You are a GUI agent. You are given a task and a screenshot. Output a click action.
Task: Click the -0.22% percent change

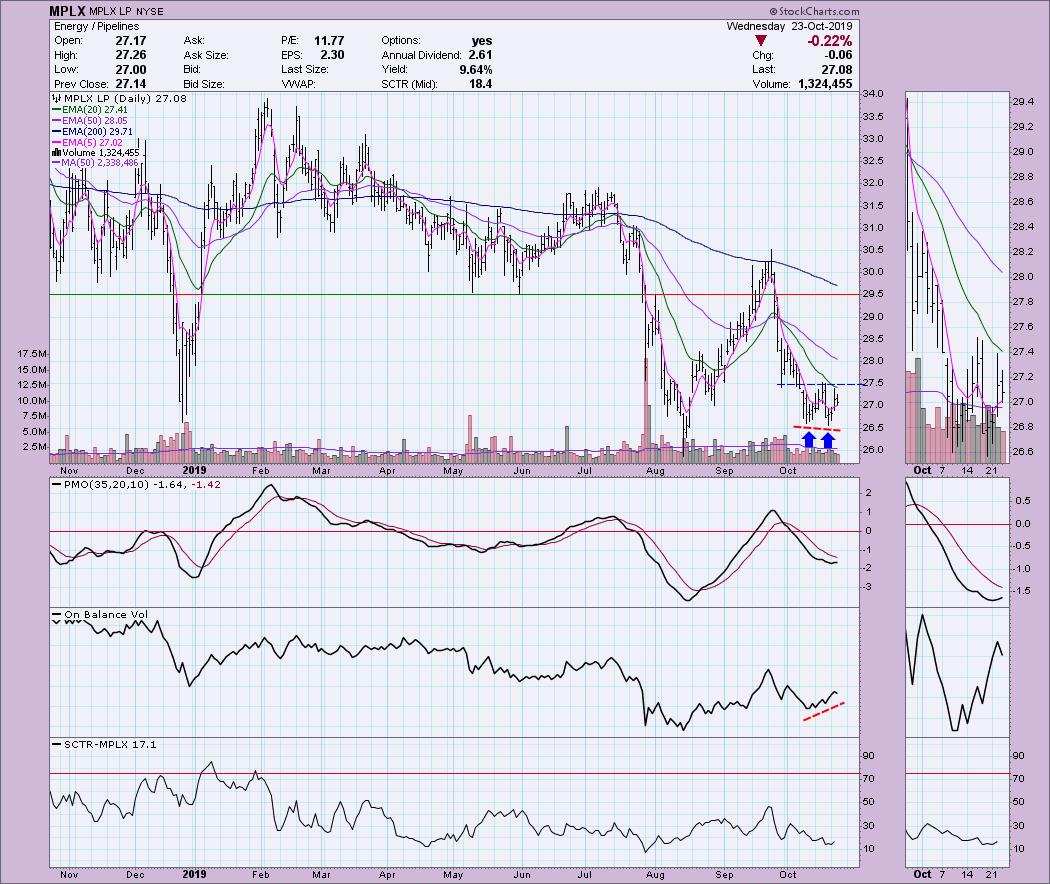coord(830,41)
